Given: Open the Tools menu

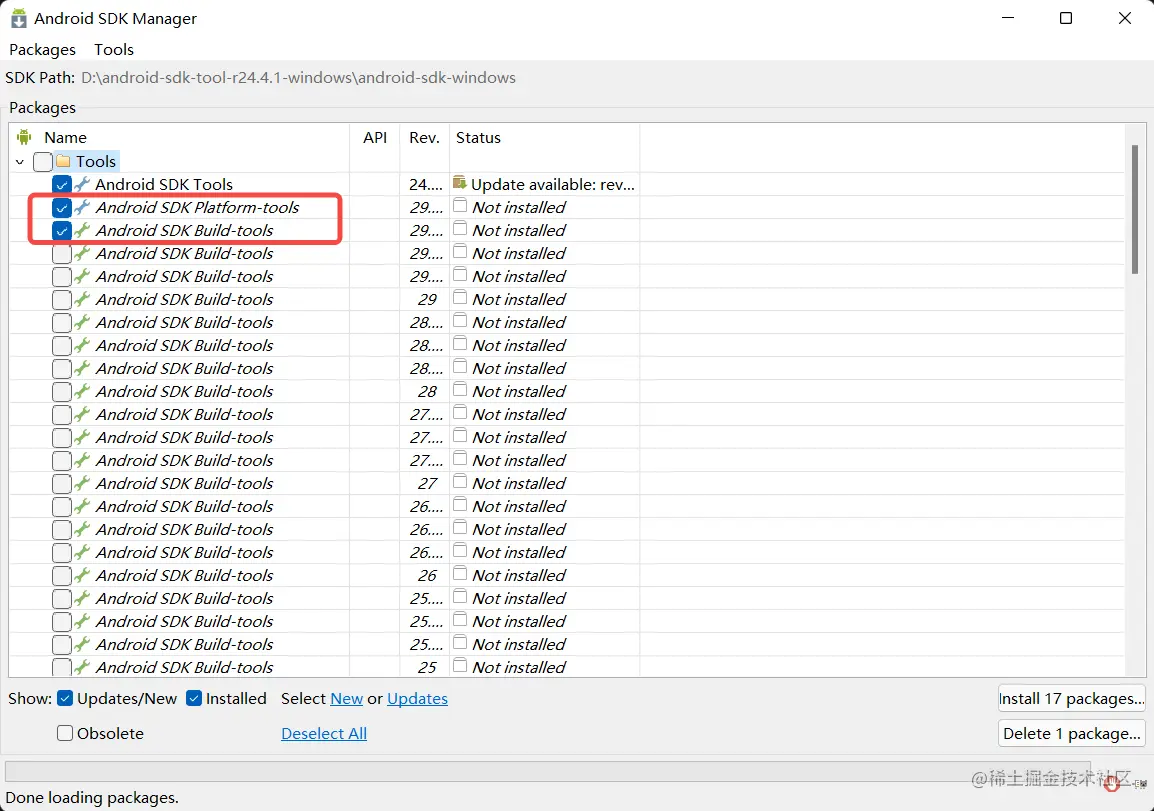Looking at the screenshot, I should pos(114,49).
